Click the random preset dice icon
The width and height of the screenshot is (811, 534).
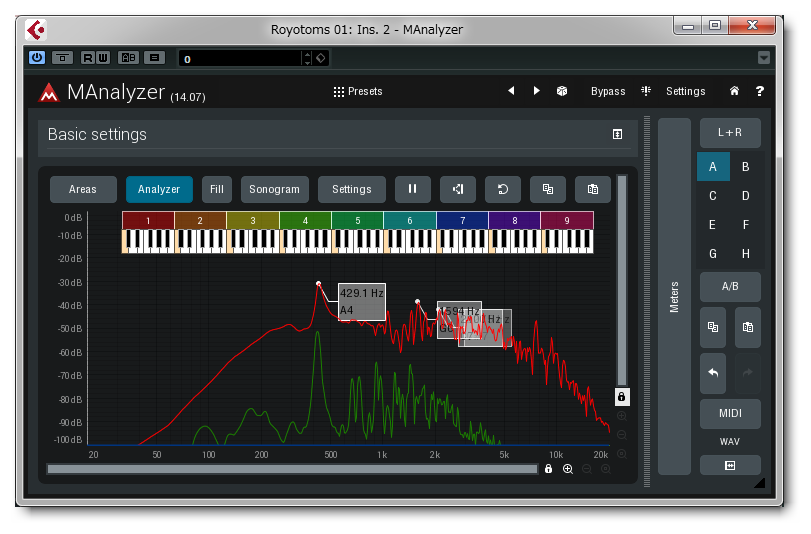[x=562, y=91]
